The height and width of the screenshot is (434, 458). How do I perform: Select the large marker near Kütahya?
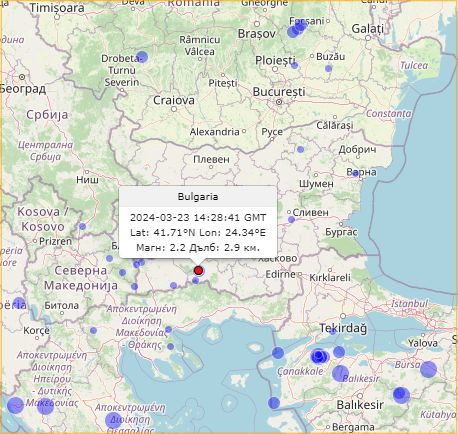401,395
